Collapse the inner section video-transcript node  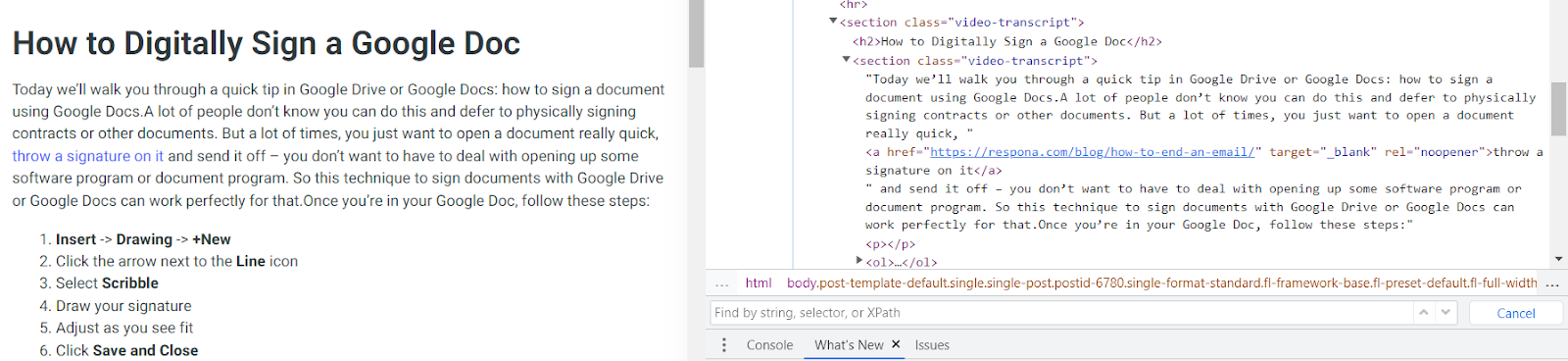[847, 60]
